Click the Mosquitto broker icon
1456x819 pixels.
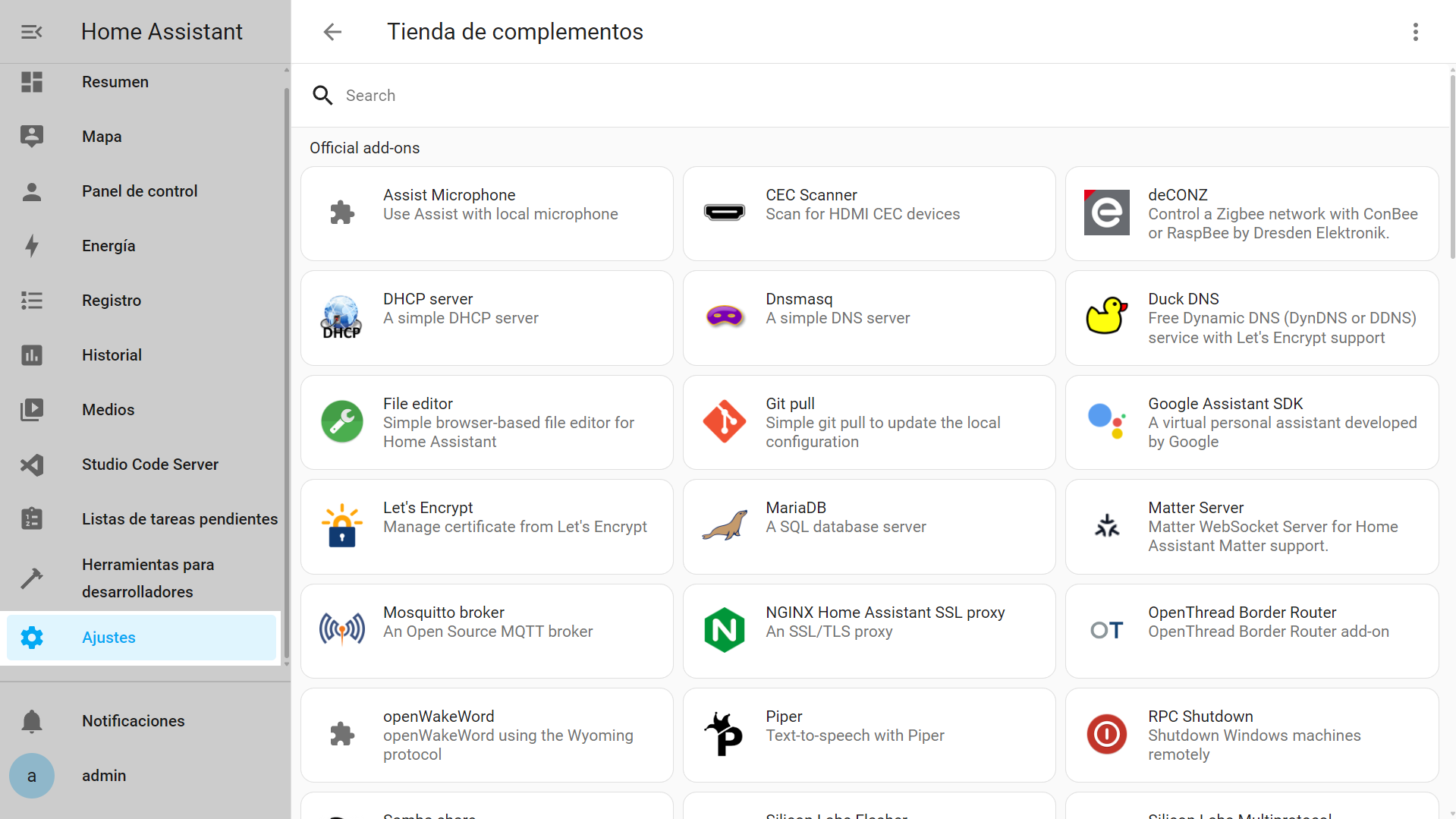[x=342, y=629]
